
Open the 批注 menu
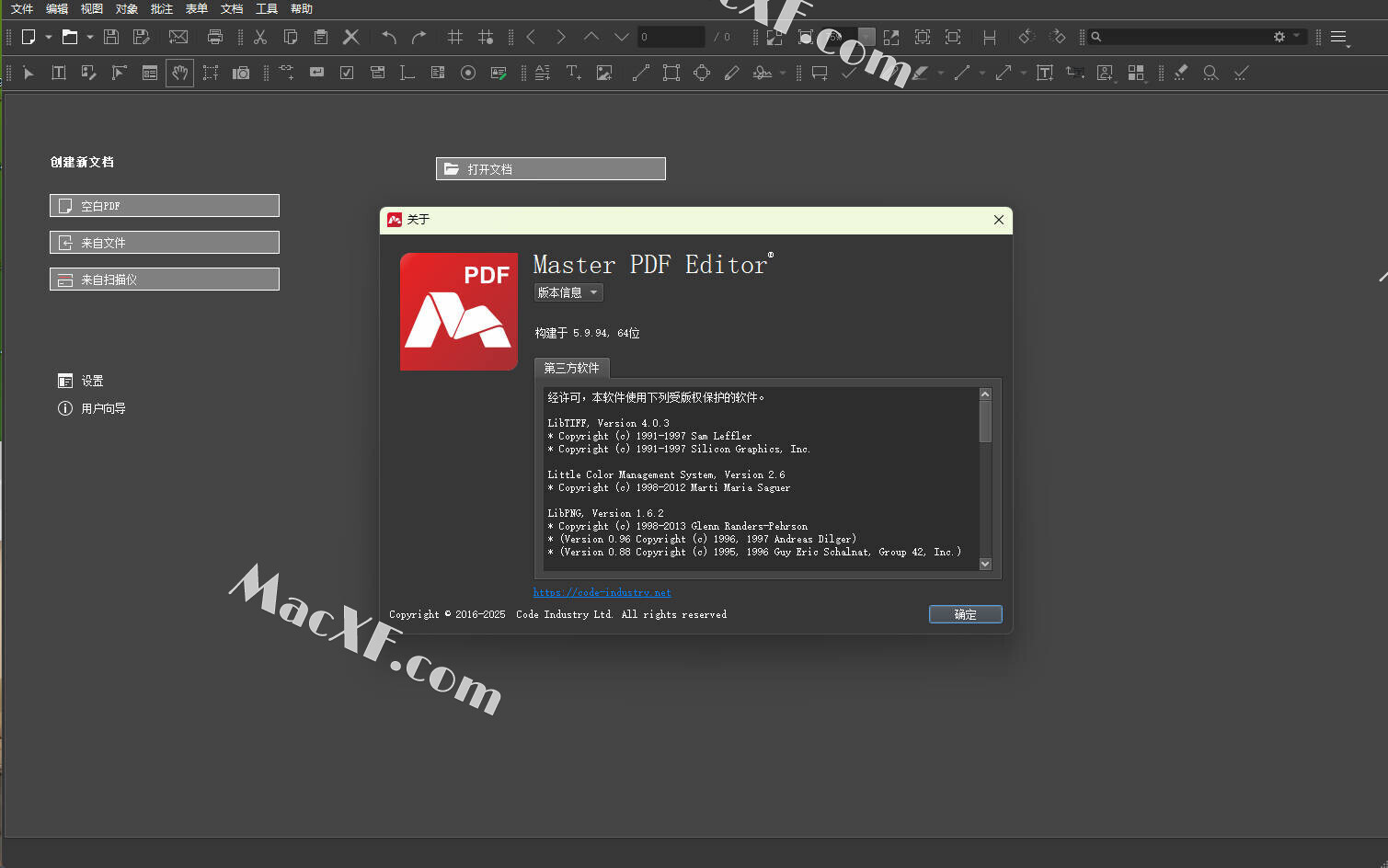point(162,8)
